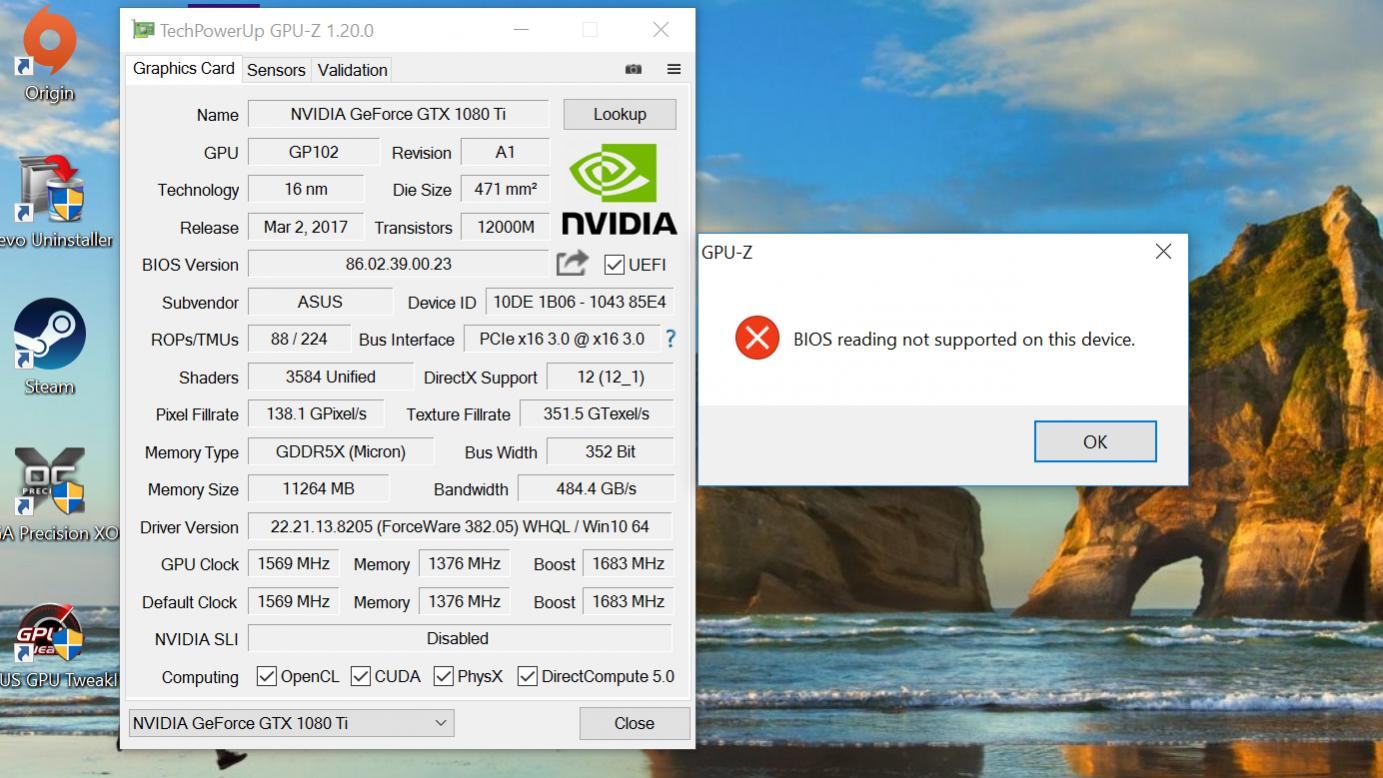Click the NVIDIA logo in GPU-Z
The image size is (1383, 778).
(x=619, y=189)
